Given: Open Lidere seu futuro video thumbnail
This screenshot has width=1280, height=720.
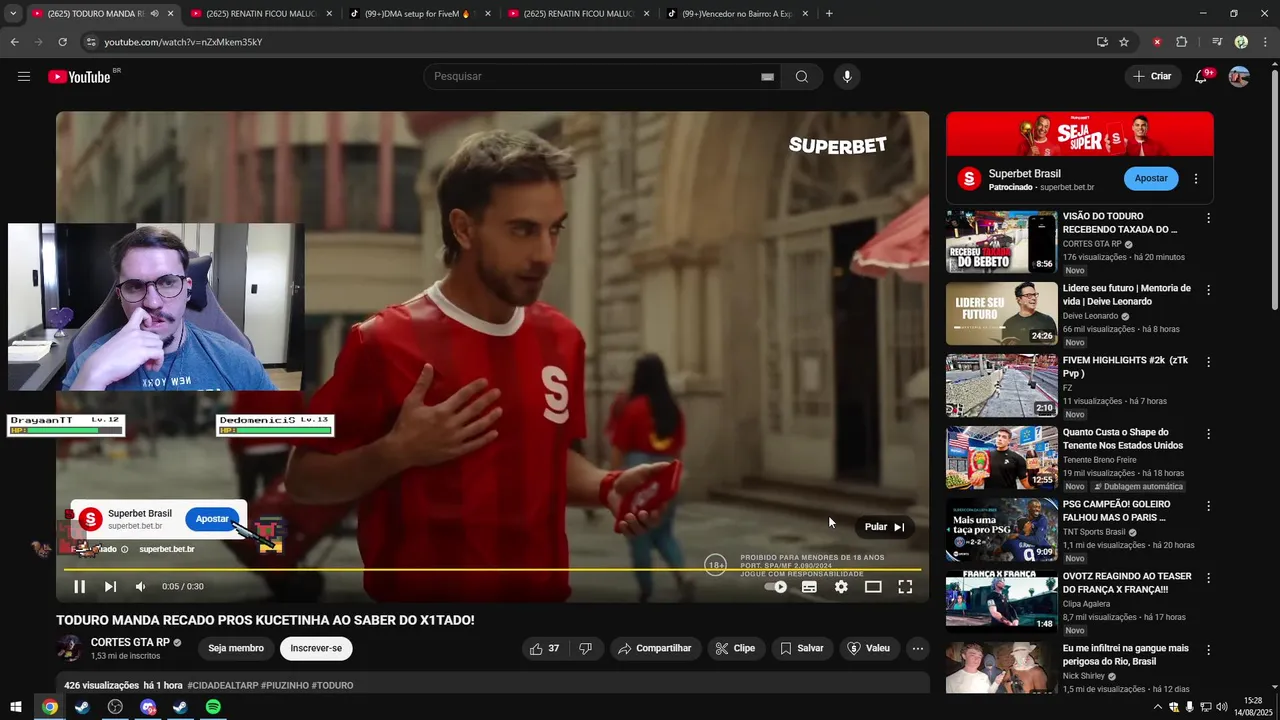Looking at the screenshot, I should 1001,314.
